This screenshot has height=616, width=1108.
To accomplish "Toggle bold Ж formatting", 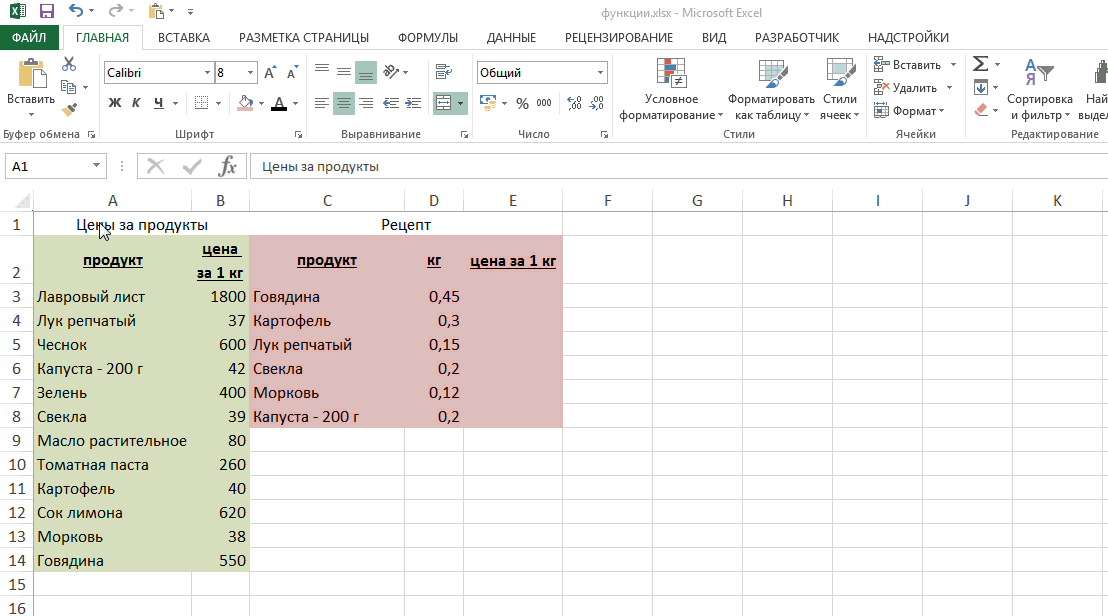I will pos(114,103).
